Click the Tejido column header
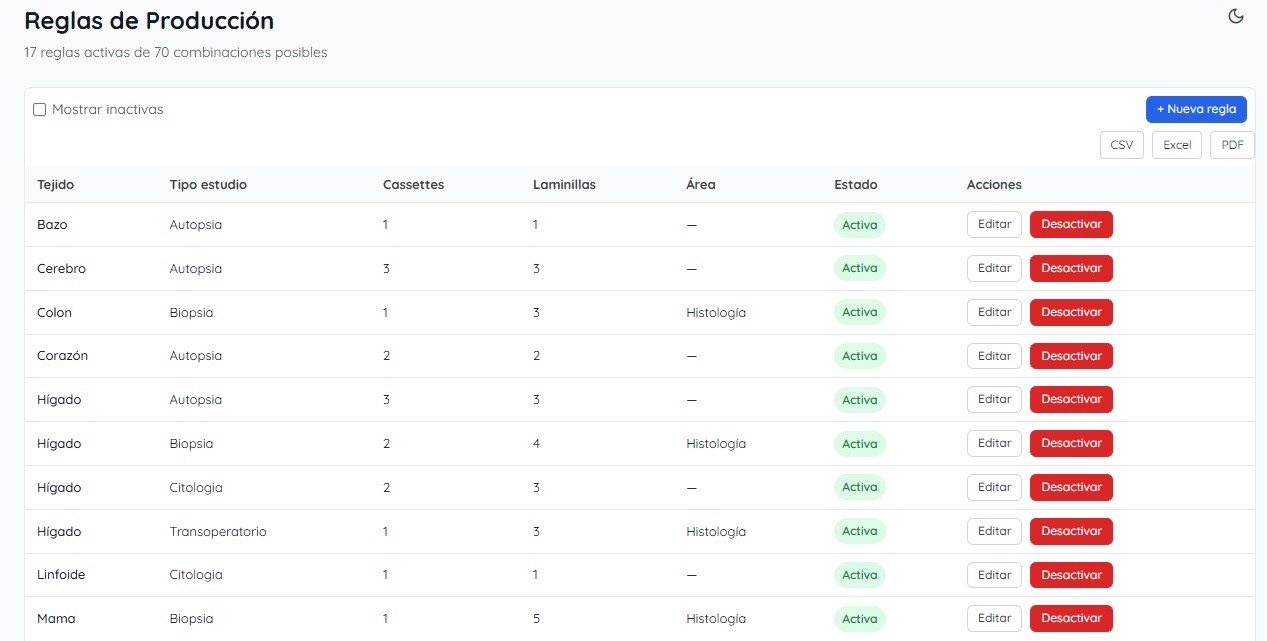Viewport: 1267px width, 641px height. coord(56,185)
